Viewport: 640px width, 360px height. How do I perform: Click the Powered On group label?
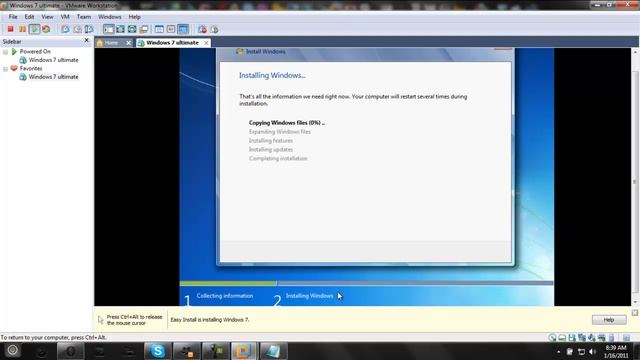click(x=35, y=51)
